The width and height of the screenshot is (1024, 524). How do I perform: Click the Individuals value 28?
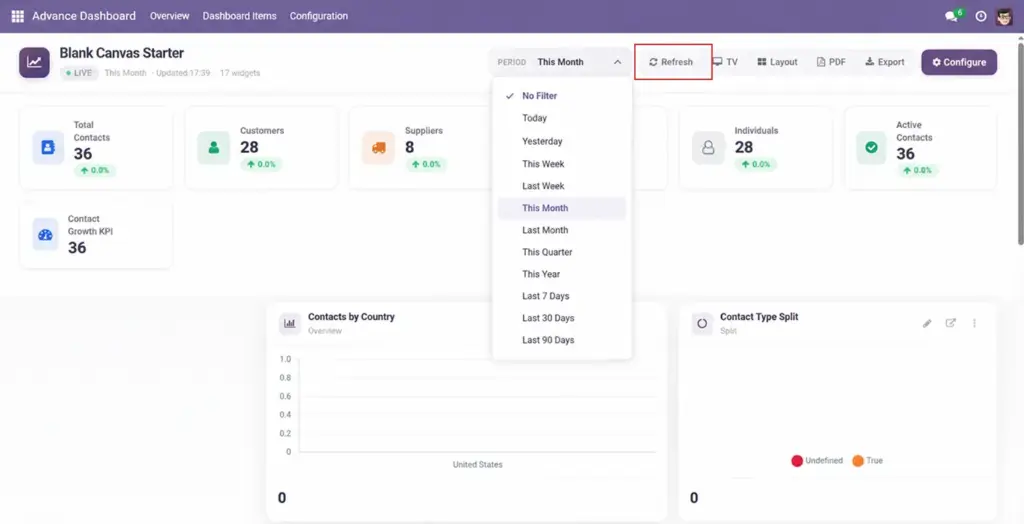tap(744, 148)
